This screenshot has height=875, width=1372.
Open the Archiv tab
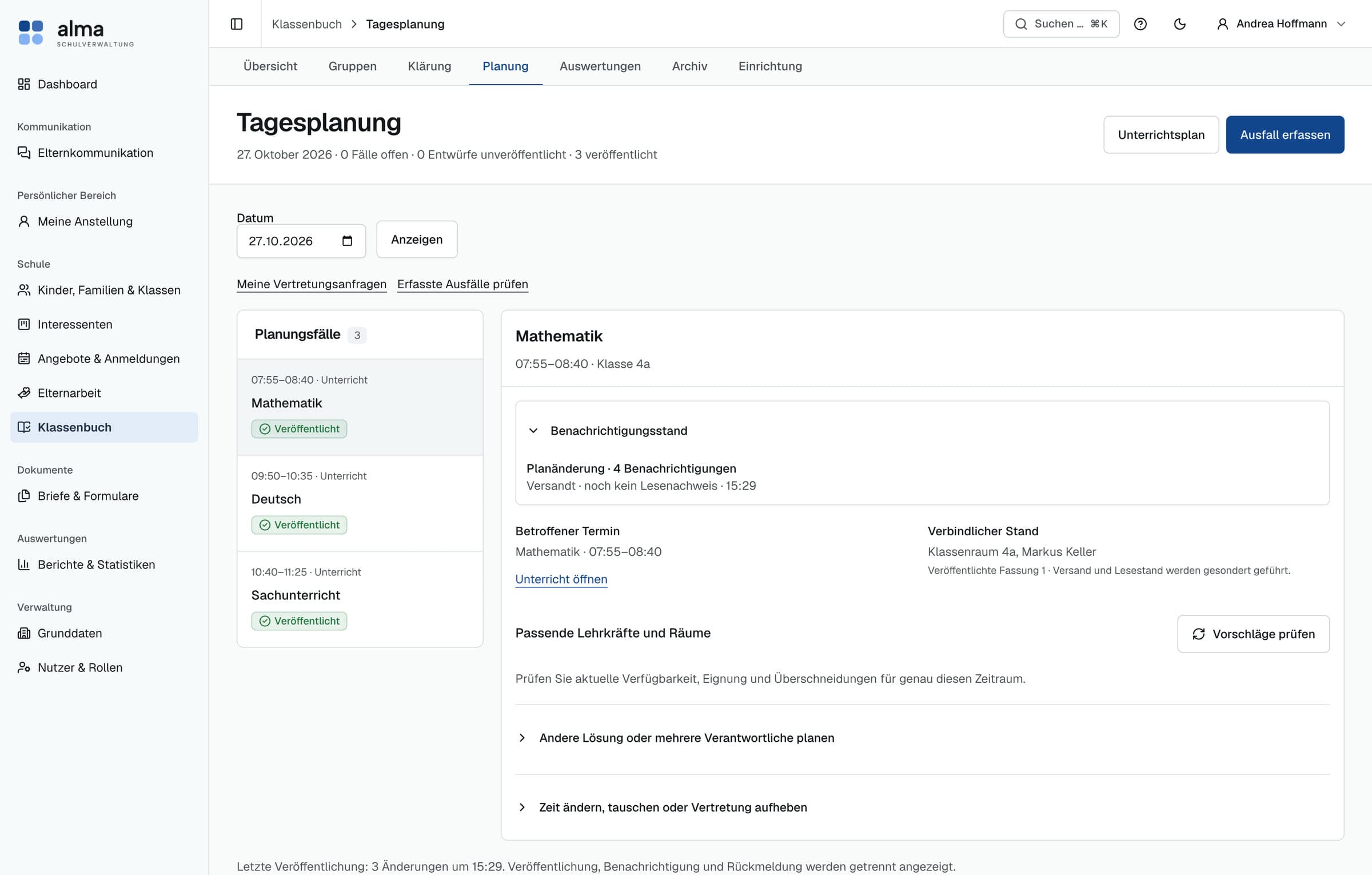click(689, 66)
